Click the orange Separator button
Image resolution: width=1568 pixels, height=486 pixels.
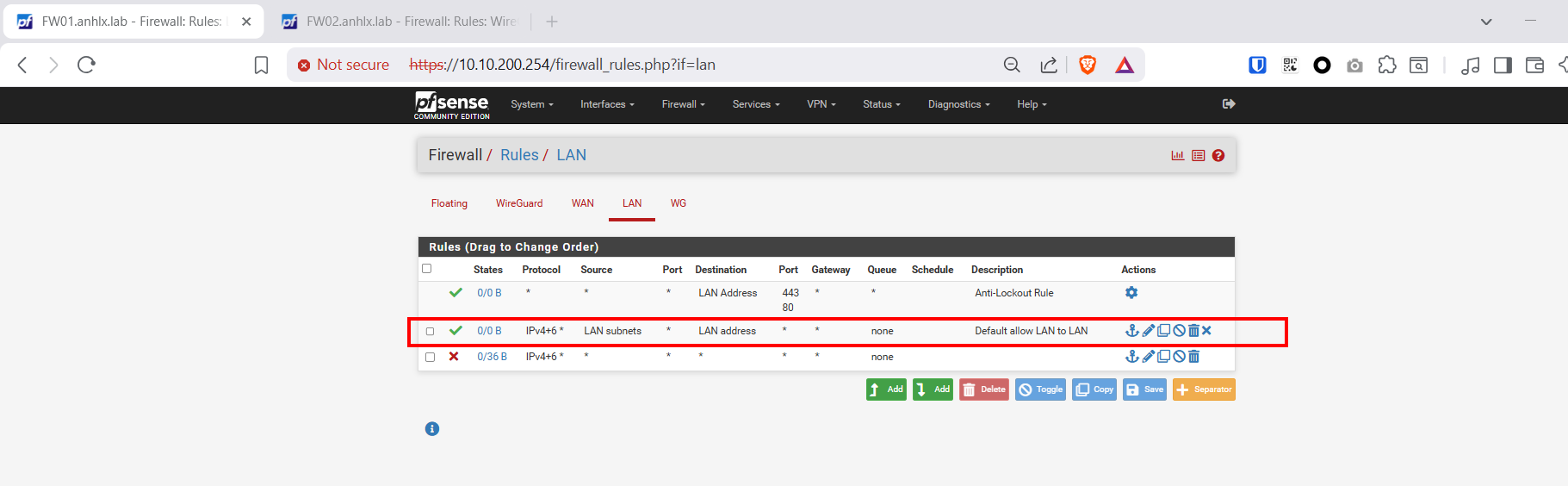click(1204, 389)
